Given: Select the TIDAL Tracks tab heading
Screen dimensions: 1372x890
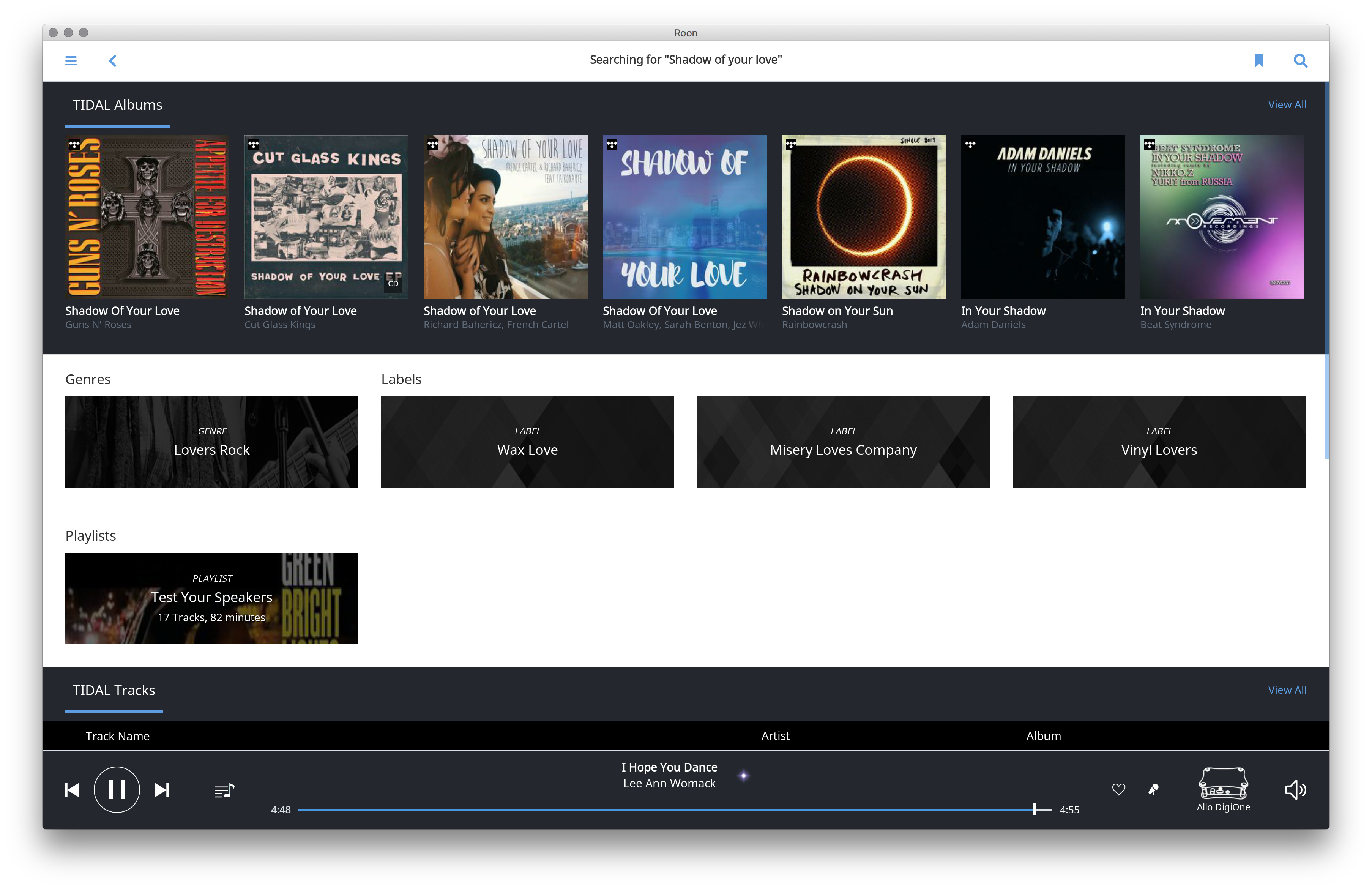Looking at the screenshot, I should click(x=114, y=690).
